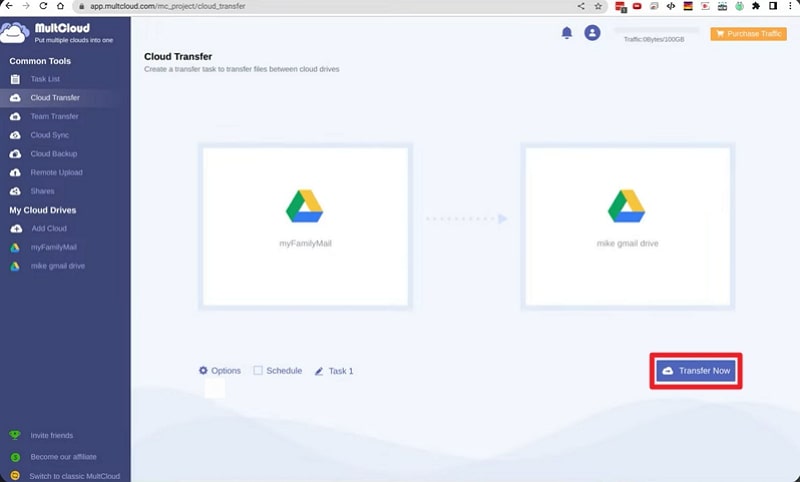This screenshot has height=482, width=800.
Task: Open the MultCloud logo home link
Action: pos(57,32)
